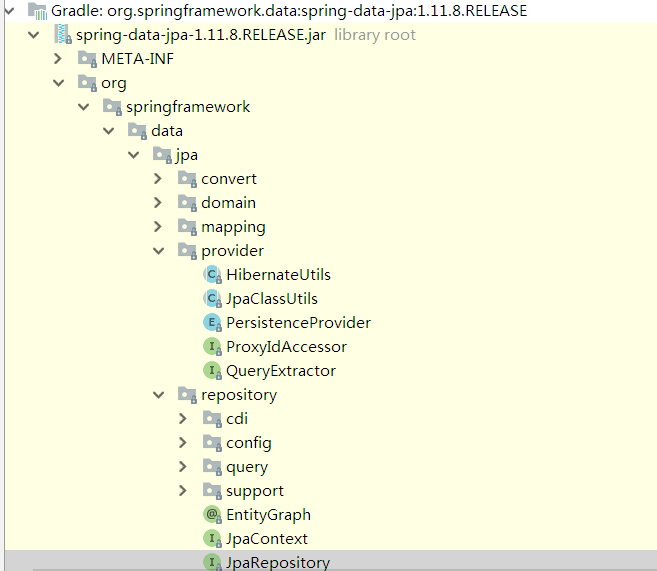The image size is (657, 571).
Task: Click the META-INF folder icon
Action: pyautogui.click(x=87, y=59)
